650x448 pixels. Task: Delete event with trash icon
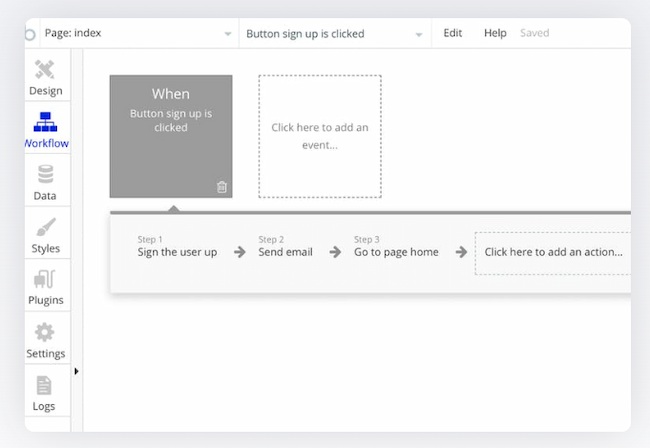[222, 187]
